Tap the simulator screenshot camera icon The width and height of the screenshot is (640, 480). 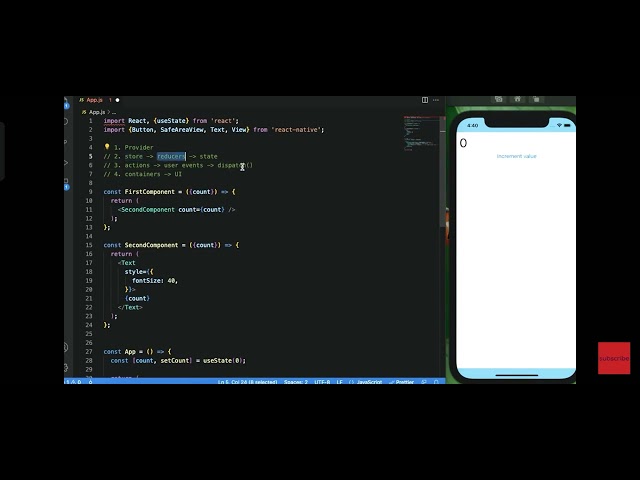click(498, 99)
